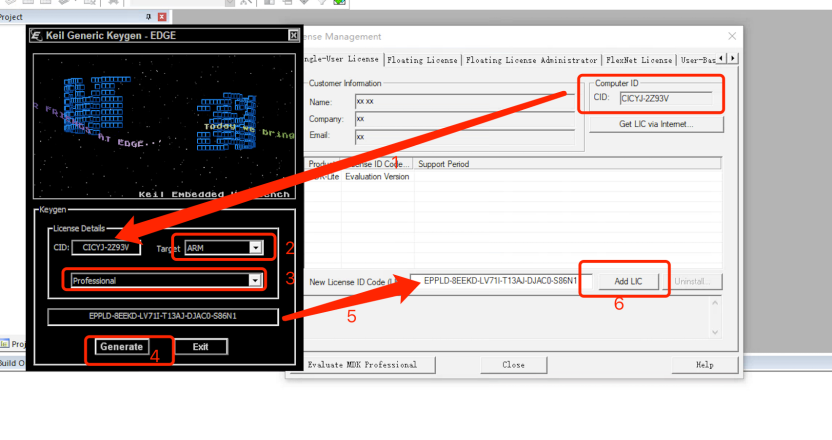Close the Project panel with red X
Viewport: 832px width, 440px height.
coord(162,17)
